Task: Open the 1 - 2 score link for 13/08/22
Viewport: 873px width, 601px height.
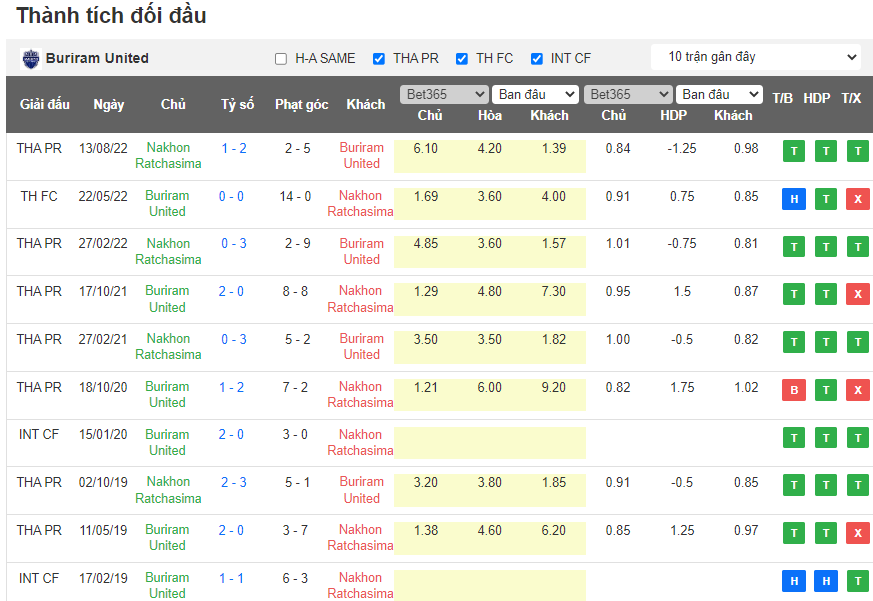Action: click(234, 148)
